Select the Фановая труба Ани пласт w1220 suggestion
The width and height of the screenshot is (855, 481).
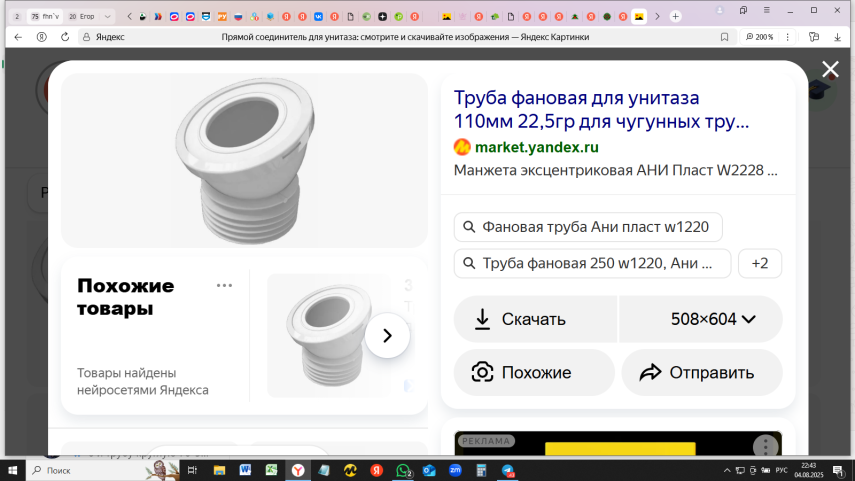[588, 227]
